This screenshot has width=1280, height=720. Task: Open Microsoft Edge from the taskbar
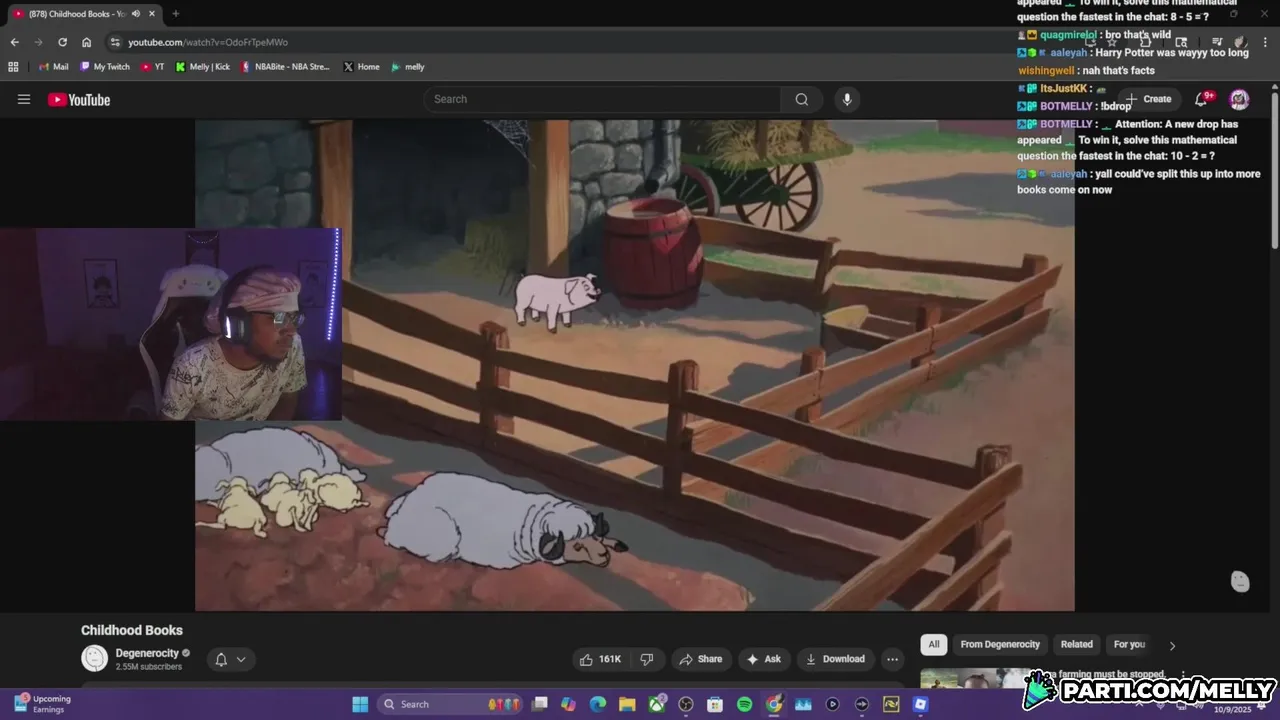598,704
